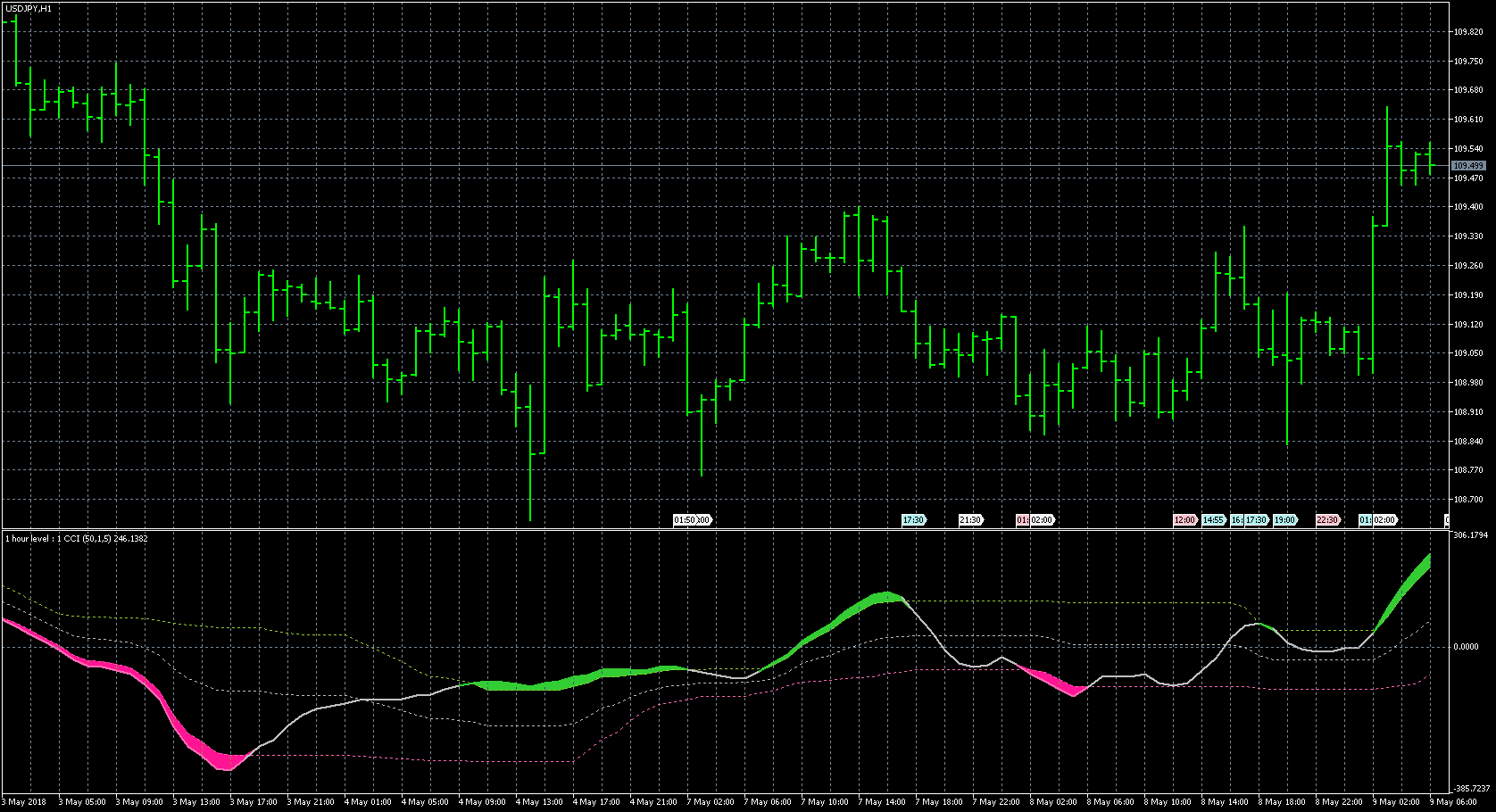1496x812 pixels.
Task: Click the 14:55 cyan event marker
Action: pyautogui.click(x=1212, y=519)
